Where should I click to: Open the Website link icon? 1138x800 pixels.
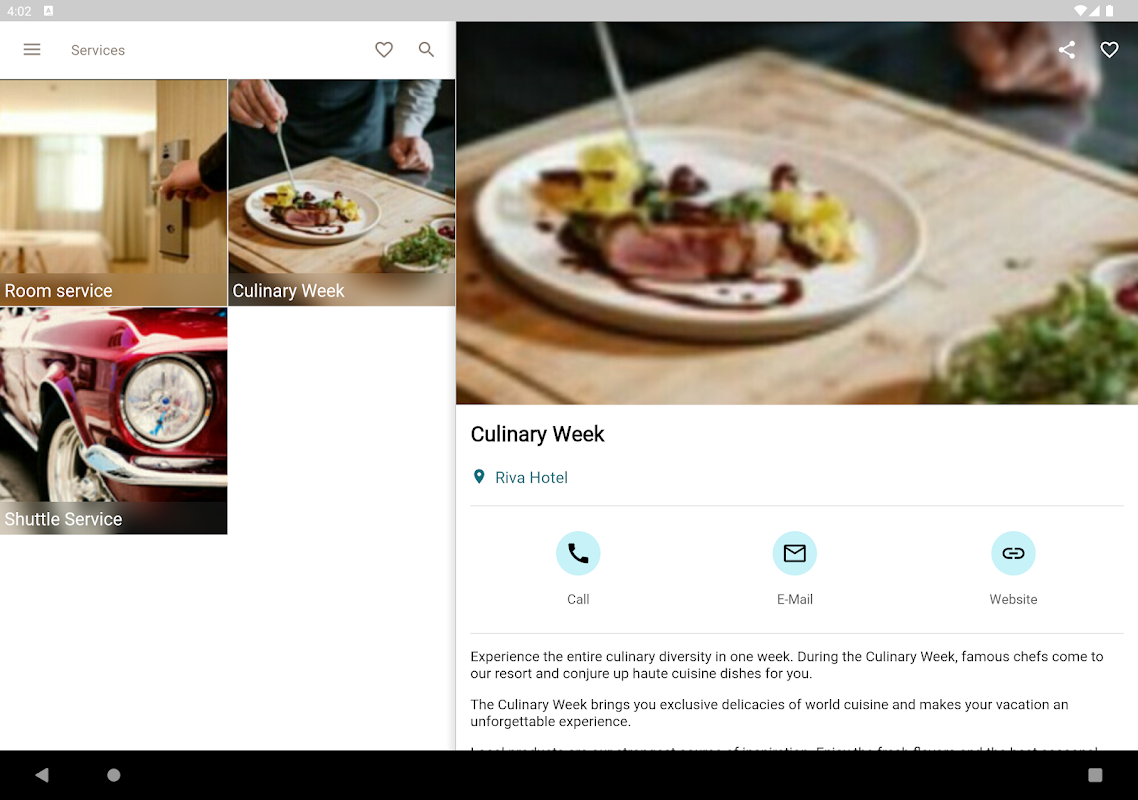1013,553
